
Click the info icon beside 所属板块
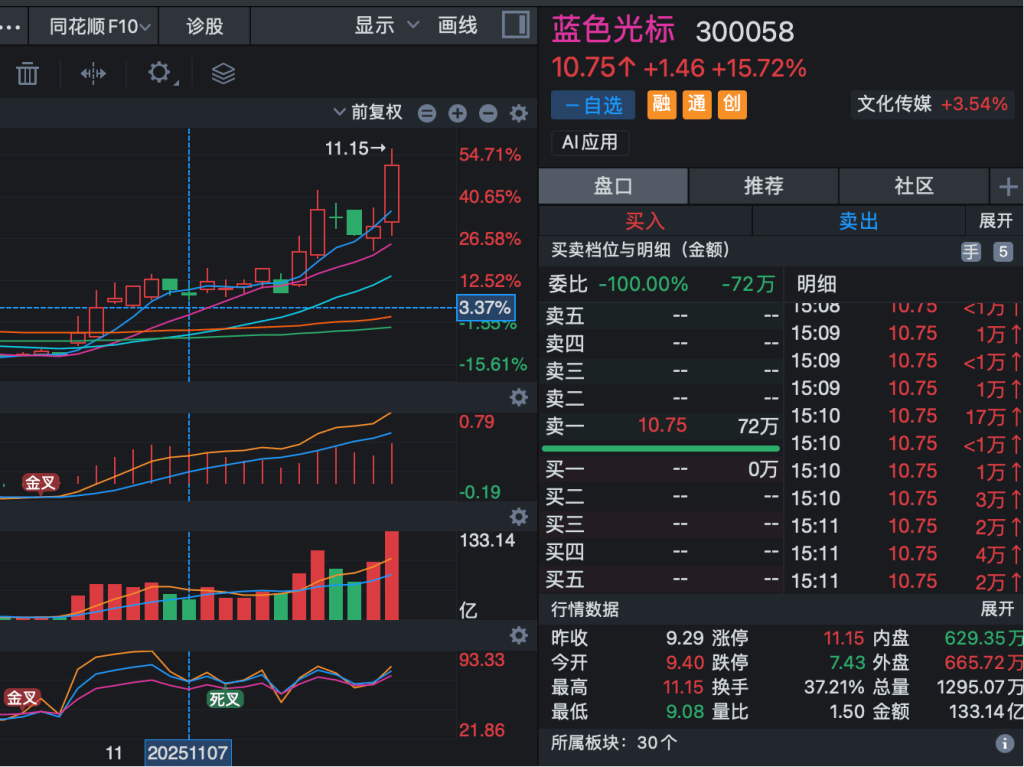1005,743
